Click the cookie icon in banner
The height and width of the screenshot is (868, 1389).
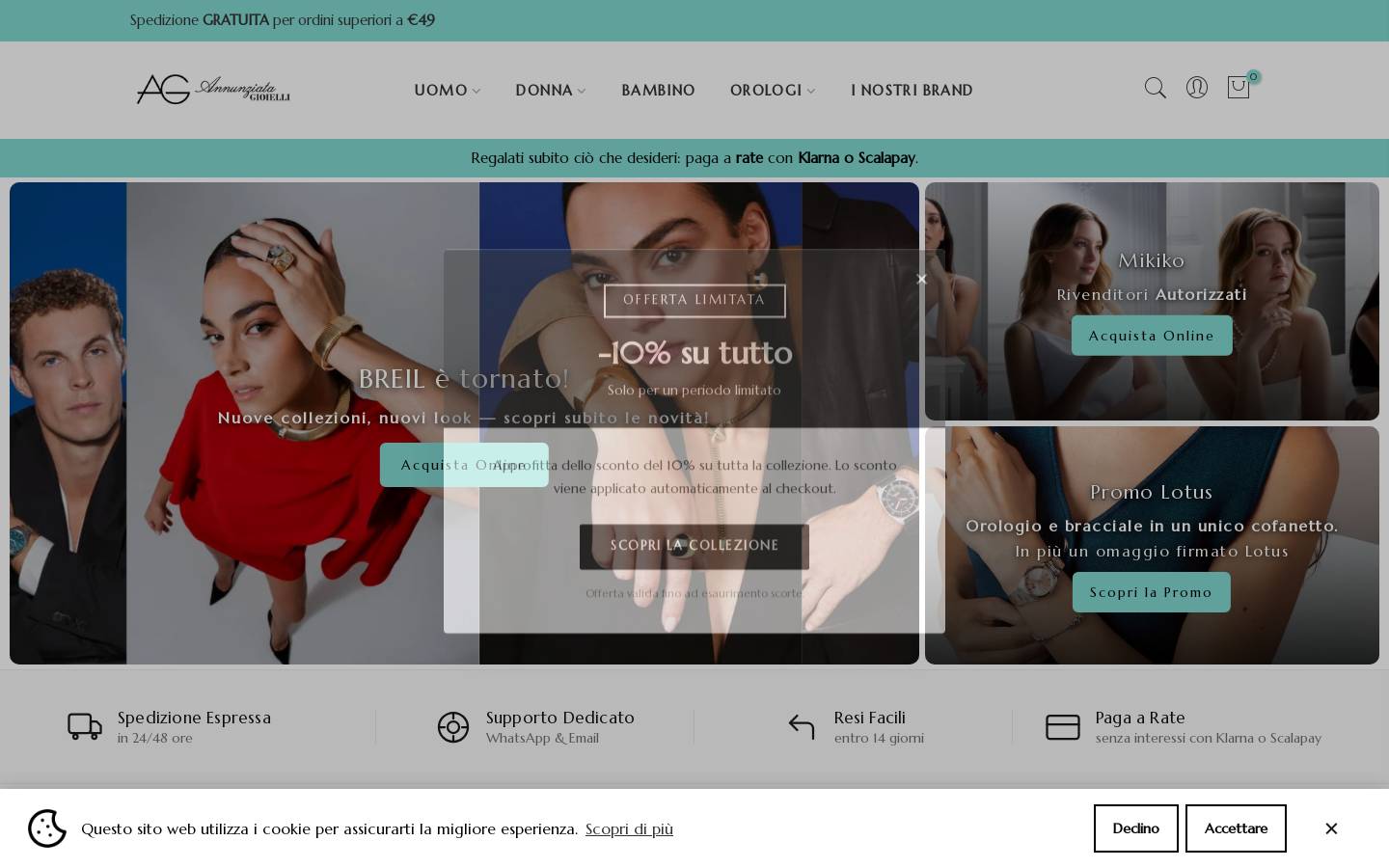[47, 828]
